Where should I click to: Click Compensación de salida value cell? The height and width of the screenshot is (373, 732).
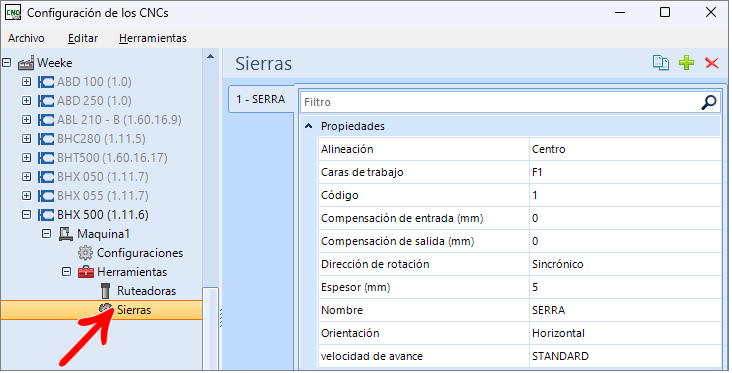point(625,241)
